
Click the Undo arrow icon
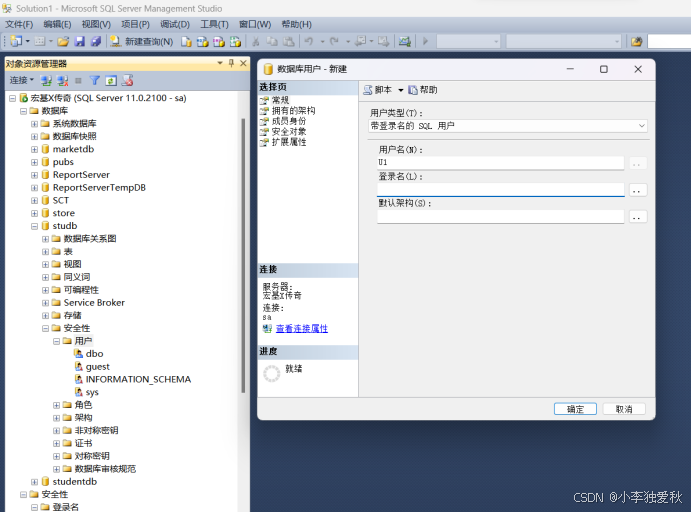(308, 41)
